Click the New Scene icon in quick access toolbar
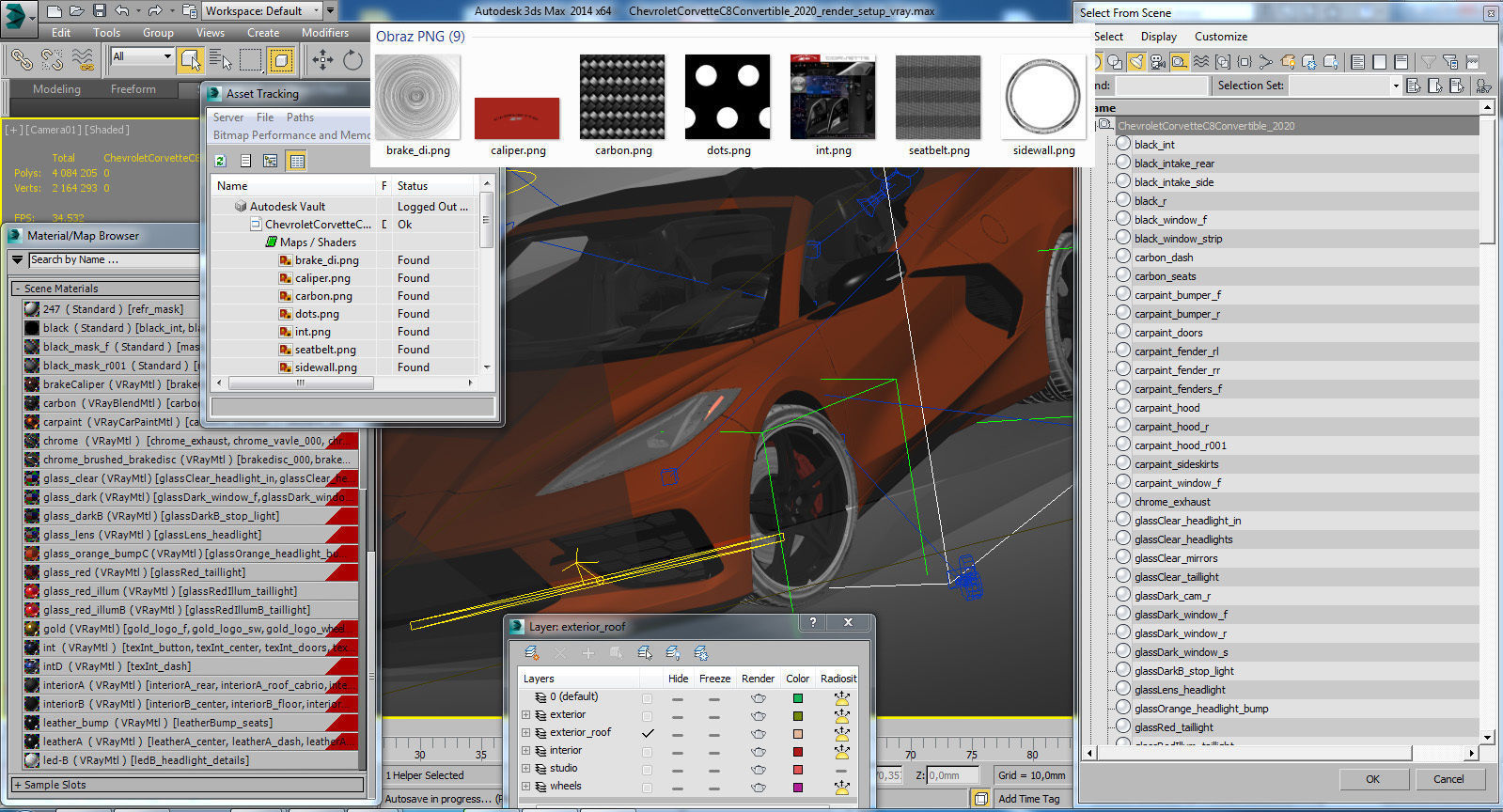 [54, 11]
